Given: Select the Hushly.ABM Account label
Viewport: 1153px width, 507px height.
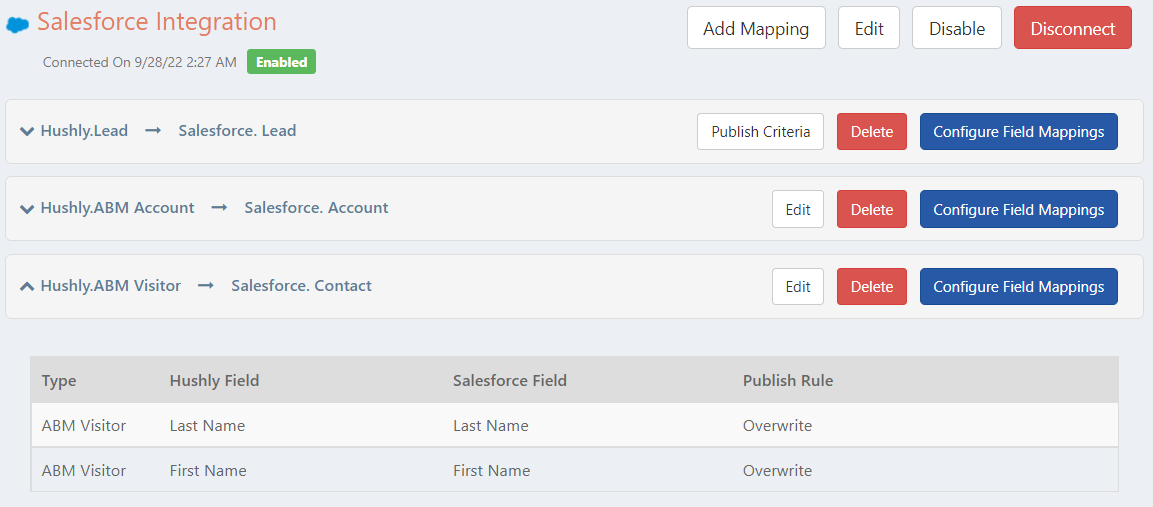Looking at the screenshot, I should pos(118,208).
